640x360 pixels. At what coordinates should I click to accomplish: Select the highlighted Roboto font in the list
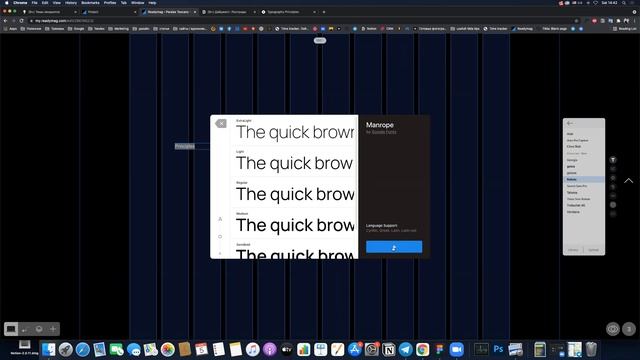coord(584,179)
